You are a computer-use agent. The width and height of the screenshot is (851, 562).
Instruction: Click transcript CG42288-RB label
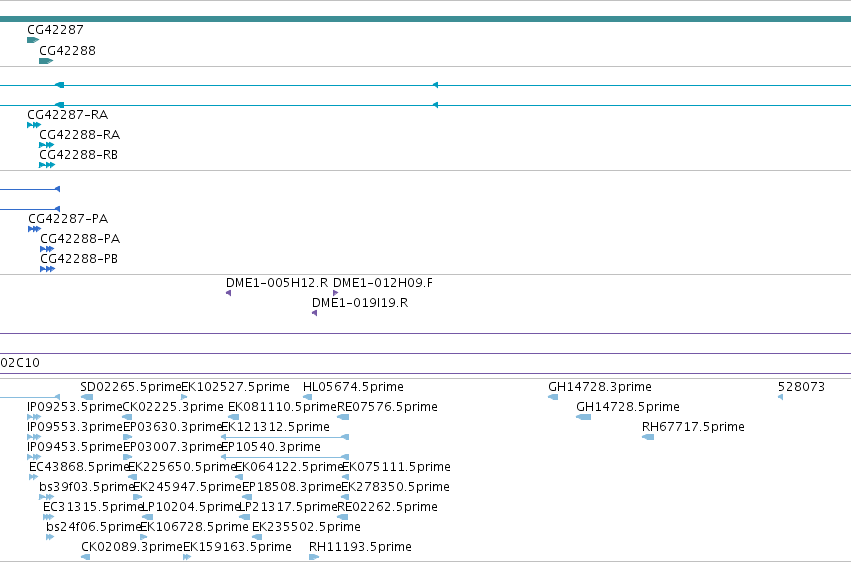(x=78, y=155)
